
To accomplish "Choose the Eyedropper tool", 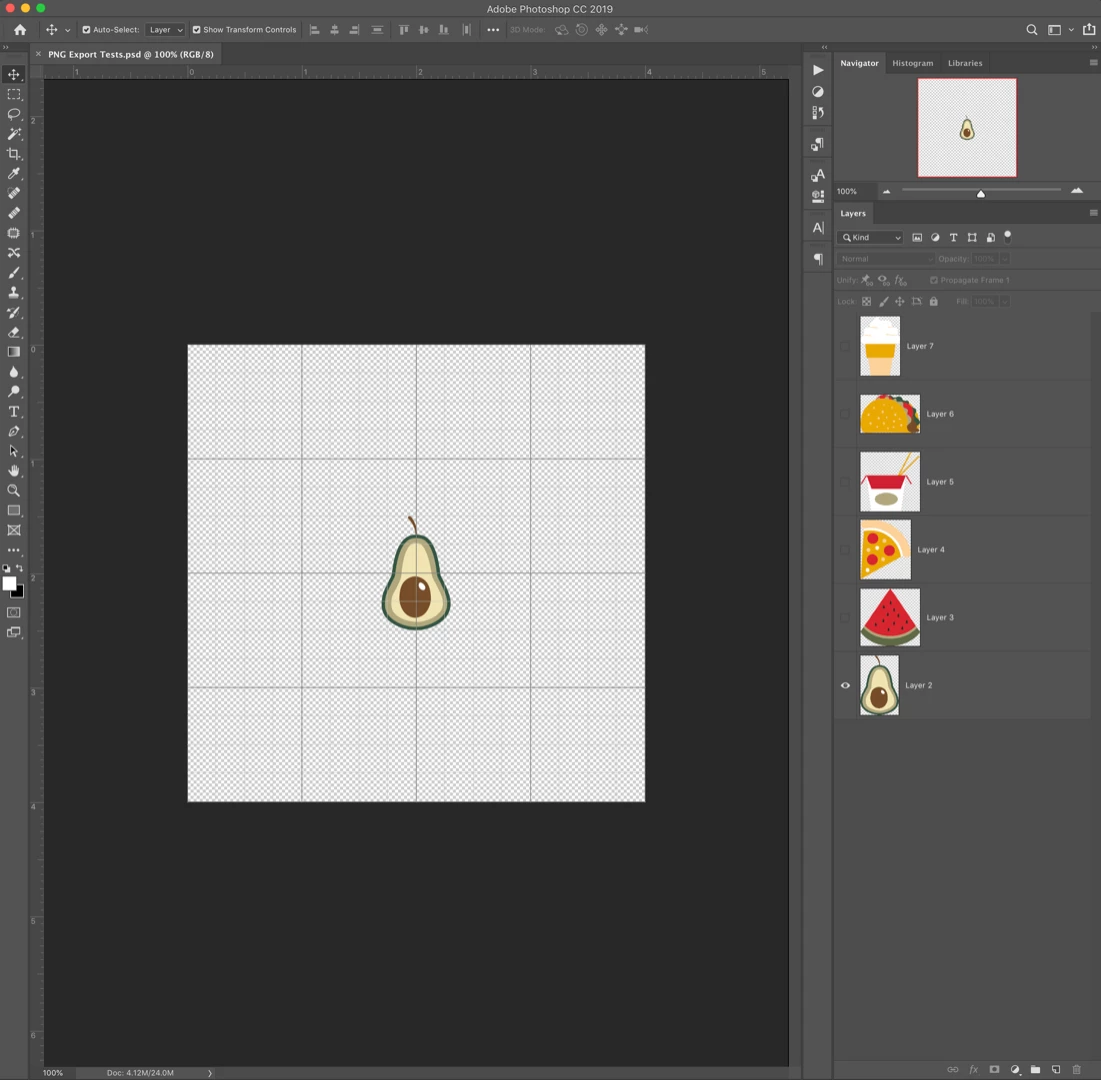I will coord(13,173).
